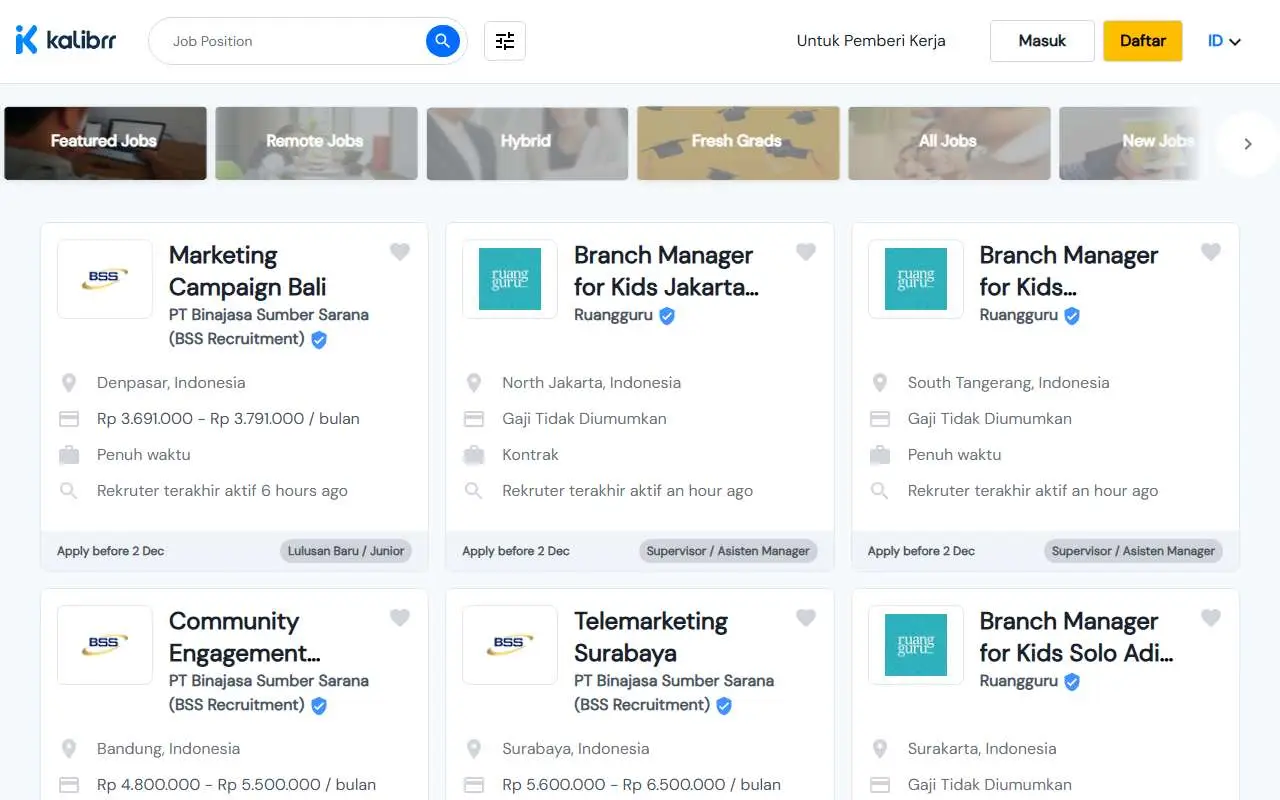The image size is (1280, 800).
Task: Click Ruangguru logo on Solo Branch Manager card
Action: pos(916,645)
